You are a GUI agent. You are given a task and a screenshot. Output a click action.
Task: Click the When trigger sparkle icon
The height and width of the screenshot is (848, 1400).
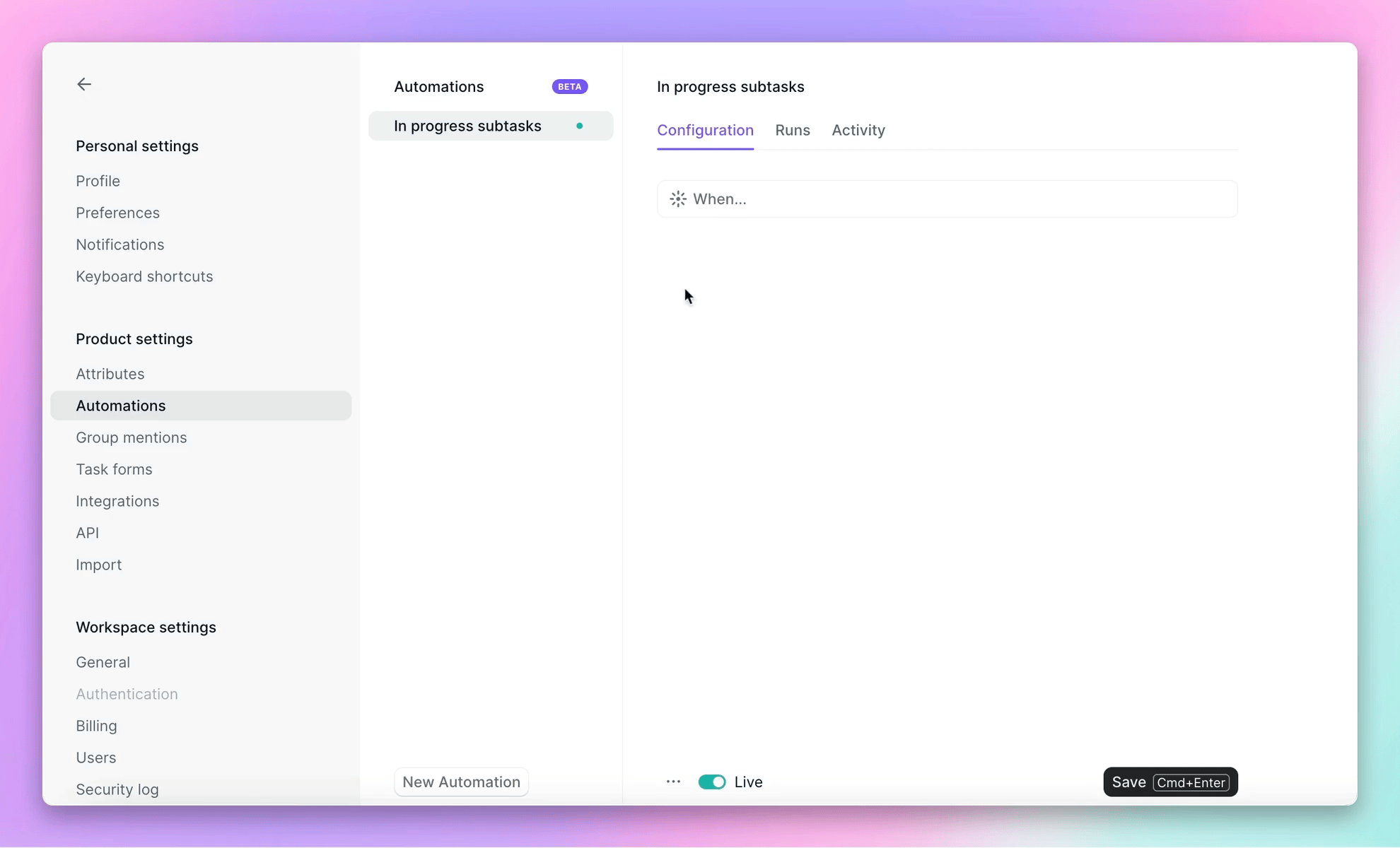click(x=677, y=199)
